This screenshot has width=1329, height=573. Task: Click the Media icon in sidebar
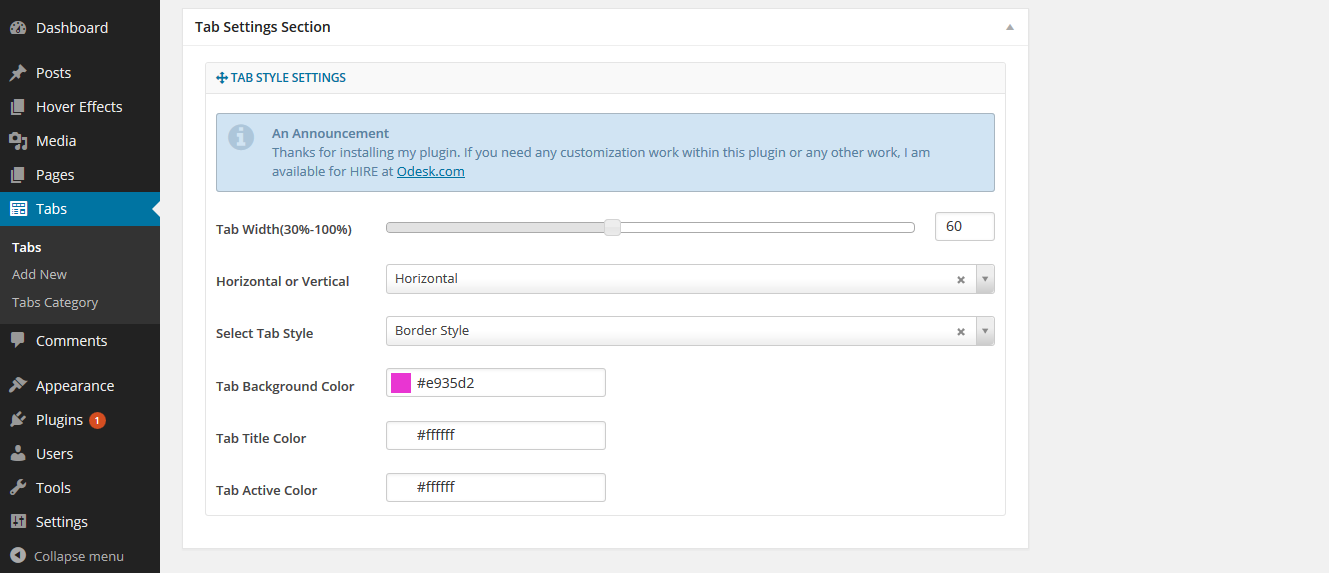[18, 141]
